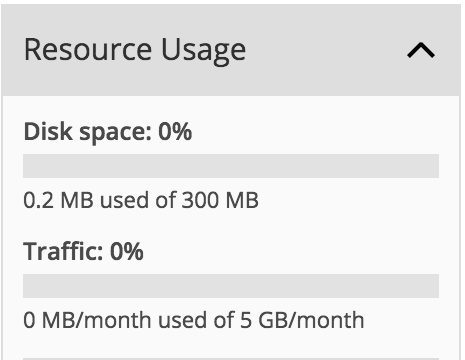Click the Traffic progress bar
Viewport: 465px width, 360px height.
tap(231, 286)
